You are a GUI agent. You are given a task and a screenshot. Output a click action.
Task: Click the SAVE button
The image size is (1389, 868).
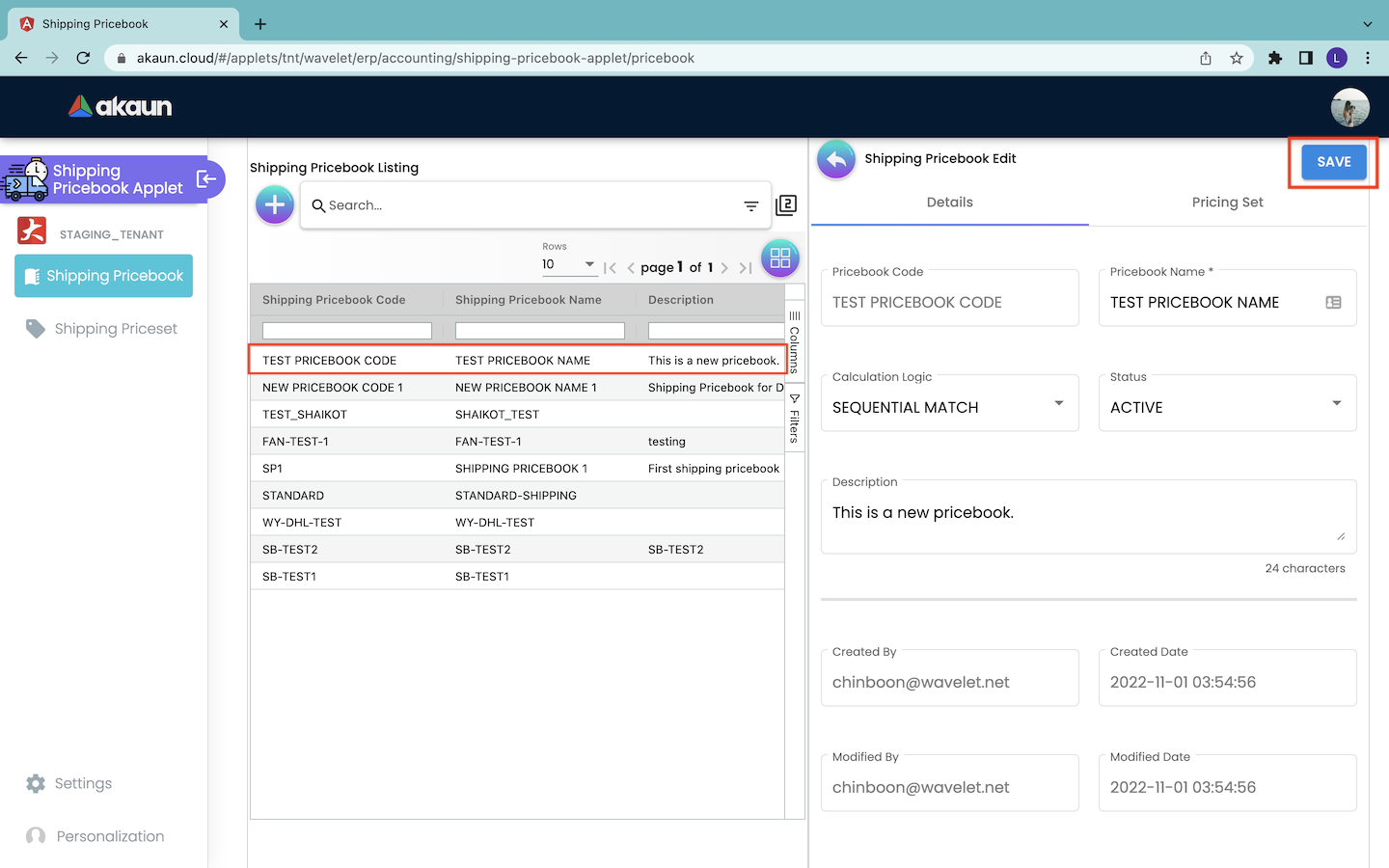pyautogui.click(x=1333, y=162)
